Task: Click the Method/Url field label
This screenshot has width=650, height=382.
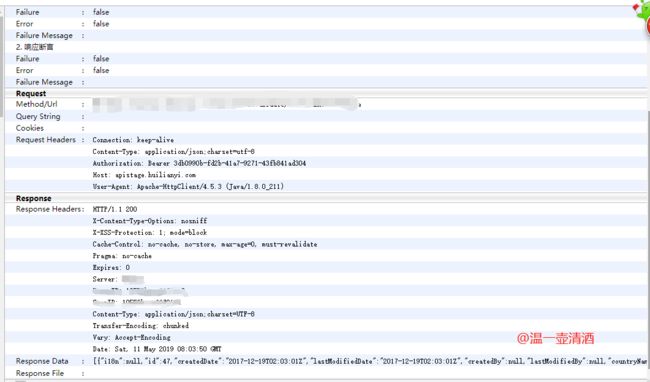Action: (36, 104)
